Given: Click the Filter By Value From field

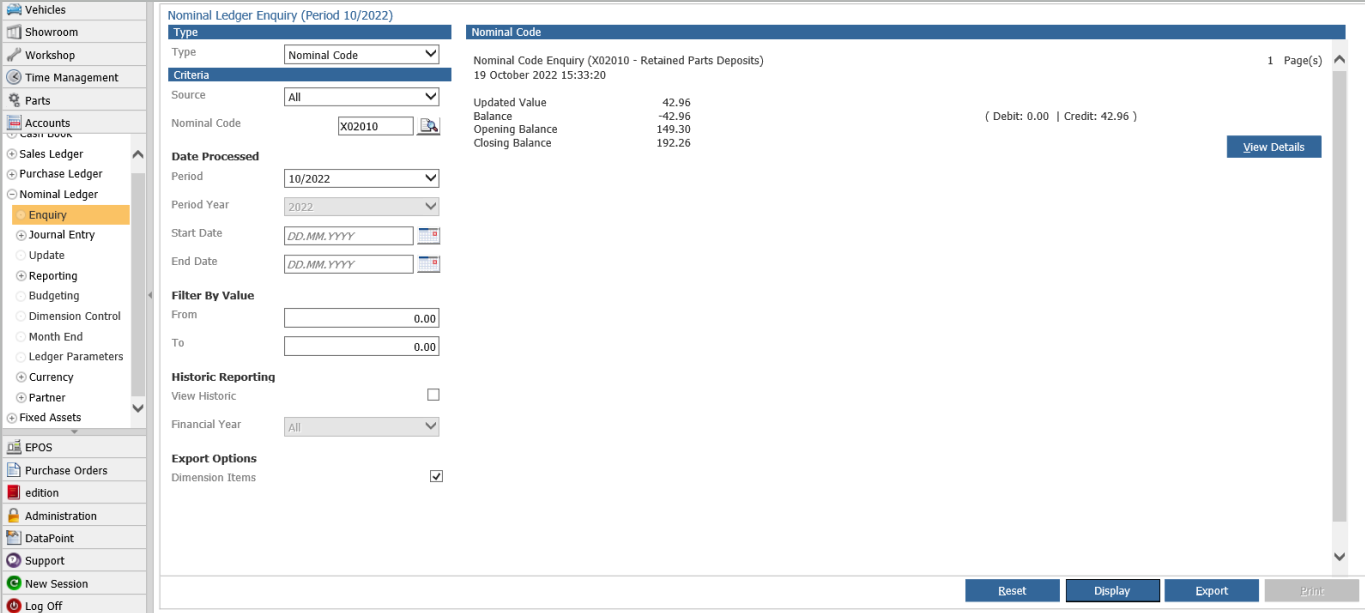Looking at the screenshot, I should [362, 318].
